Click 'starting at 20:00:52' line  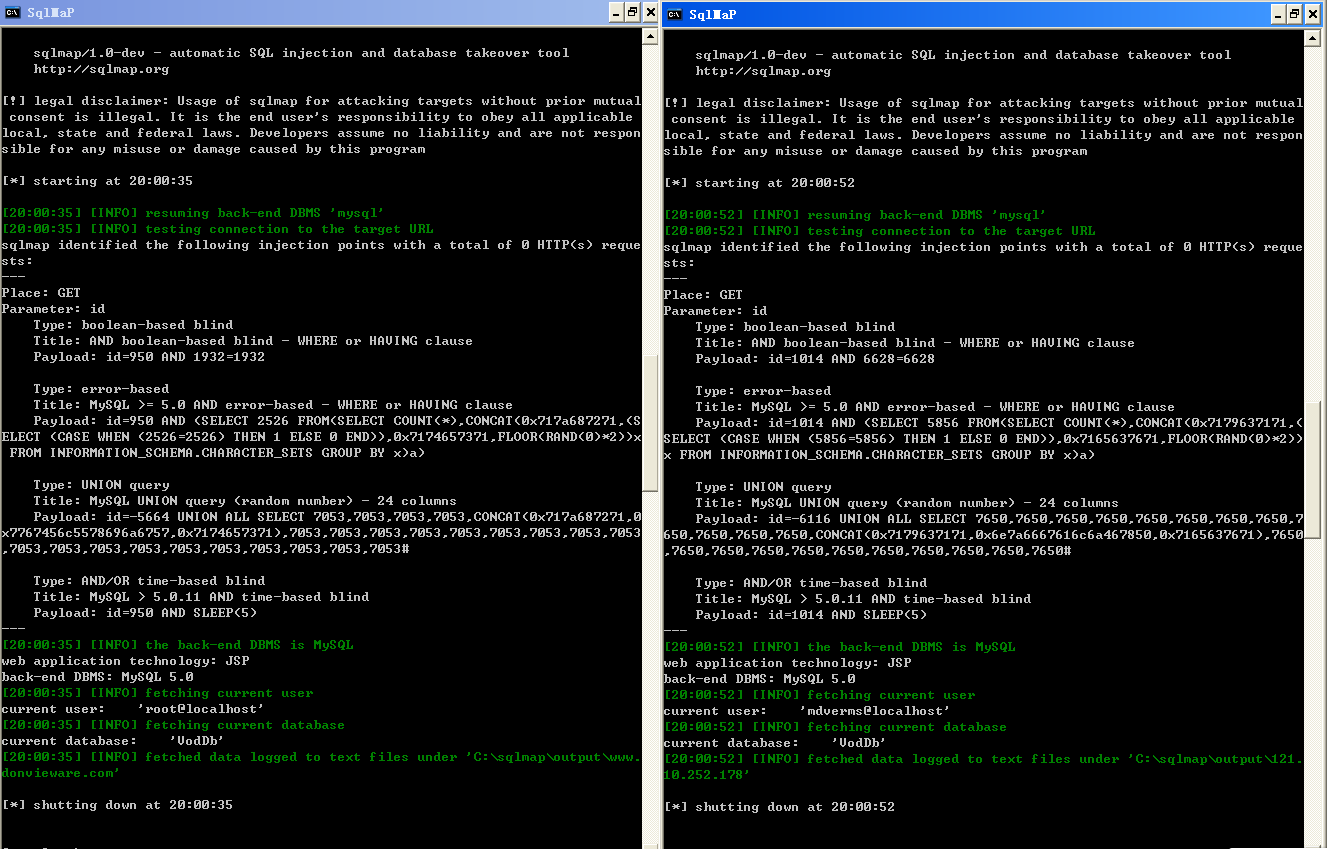[759, 183]
